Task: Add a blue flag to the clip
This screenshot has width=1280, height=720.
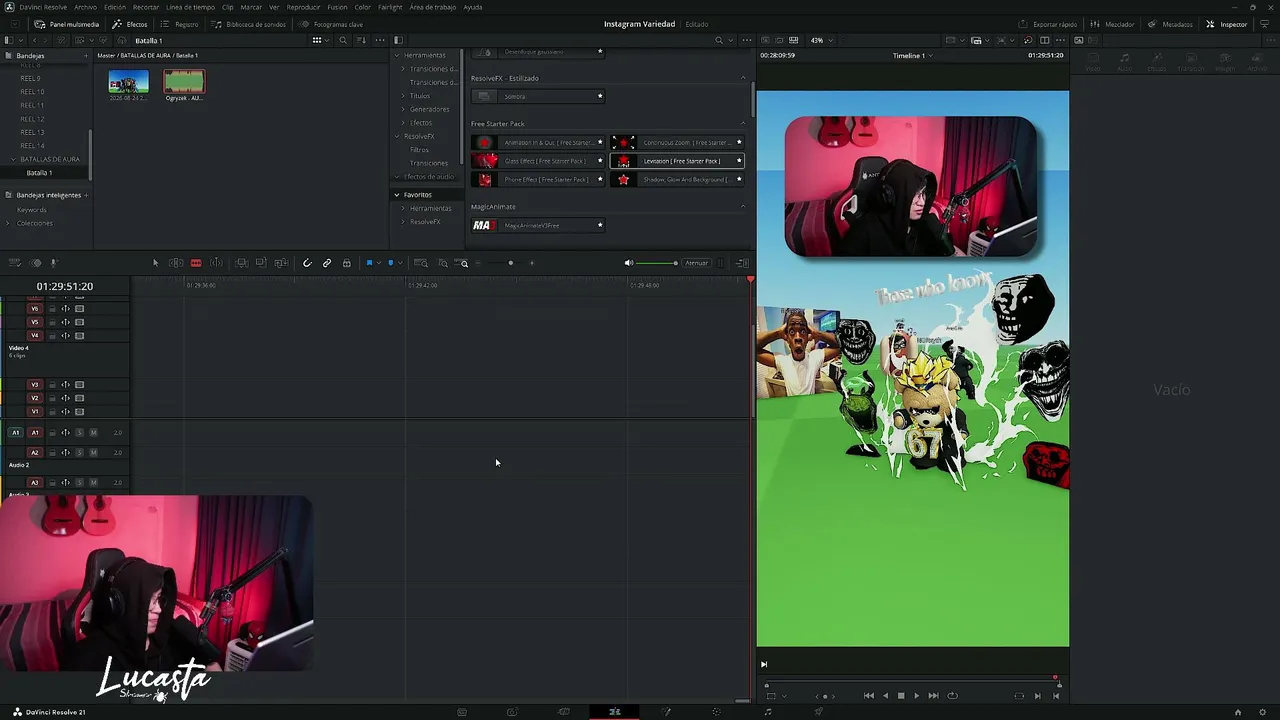Action: (x=369, y=263)
